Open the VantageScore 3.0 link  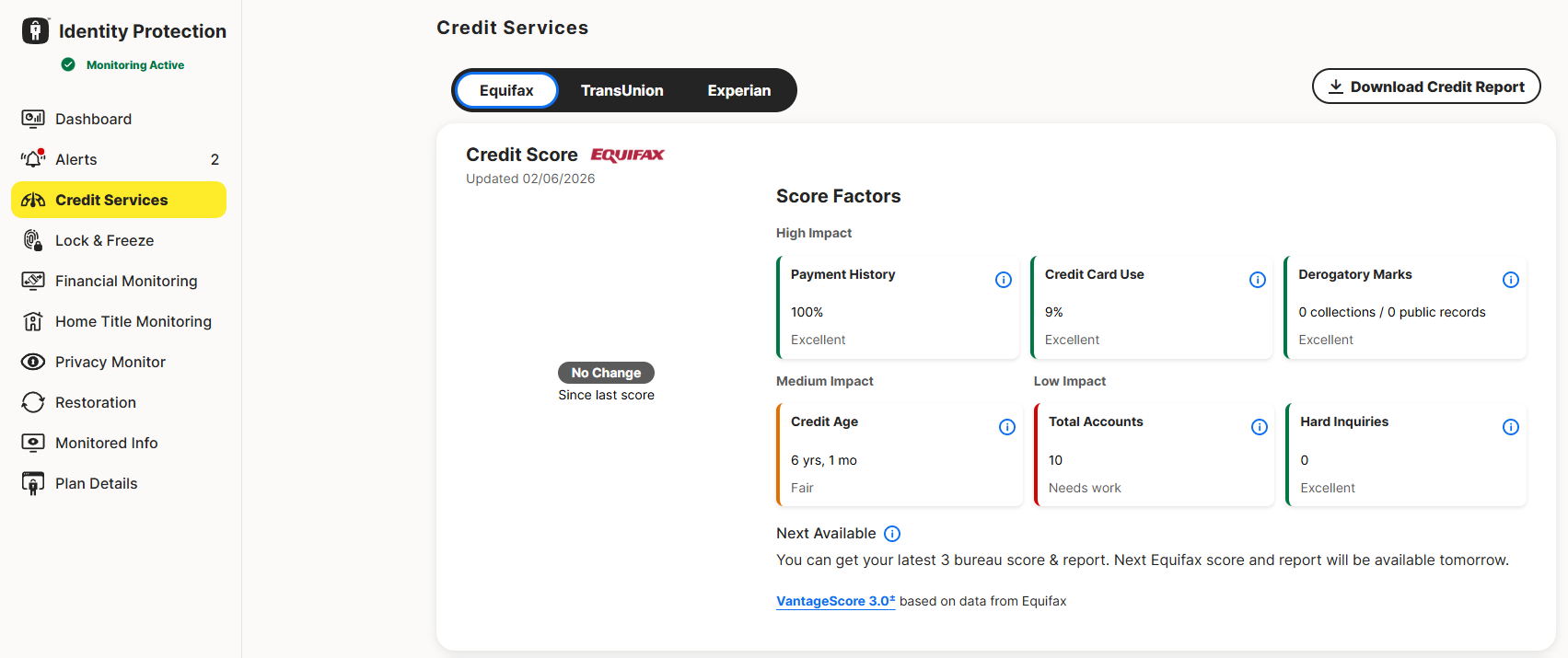pyautogui.click(x=834, y=600)
